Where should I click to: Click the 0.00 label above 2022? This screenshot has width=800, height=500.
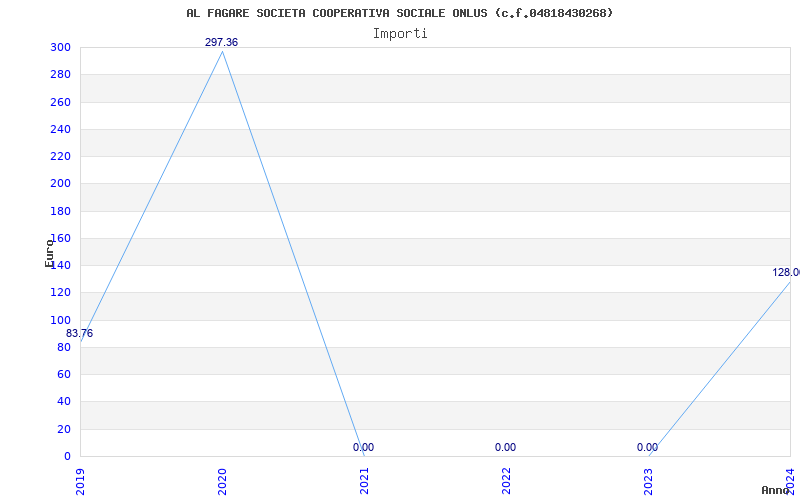coord(505,447)
